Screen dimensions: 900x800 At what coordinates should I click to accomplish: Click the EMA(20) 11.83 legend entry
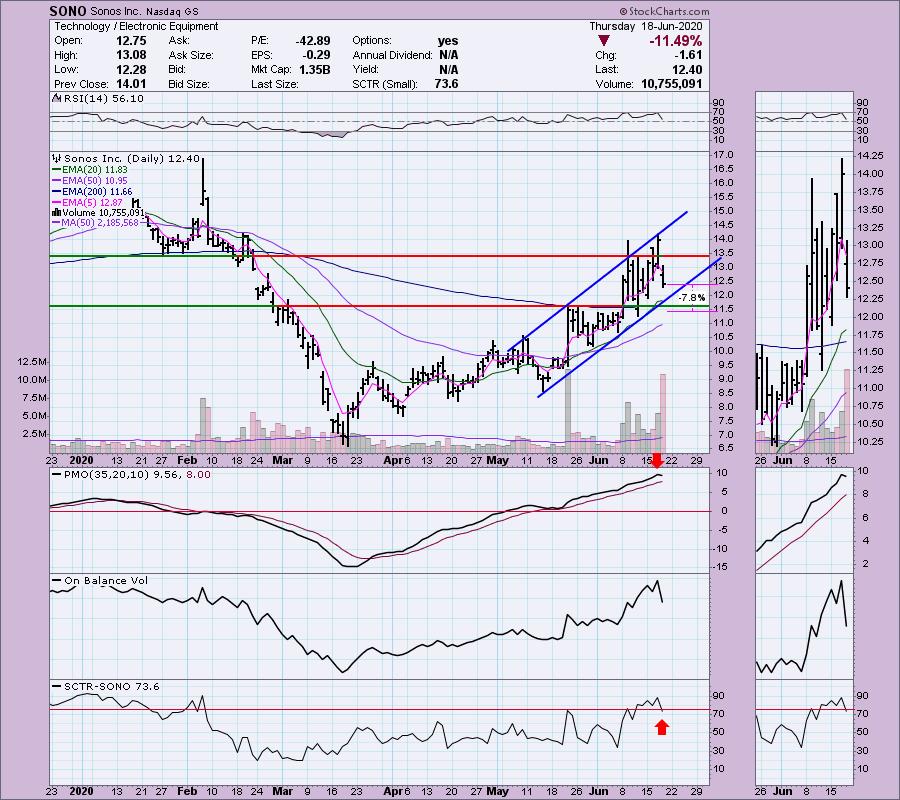pyautogui.click(x=90, y=170)
